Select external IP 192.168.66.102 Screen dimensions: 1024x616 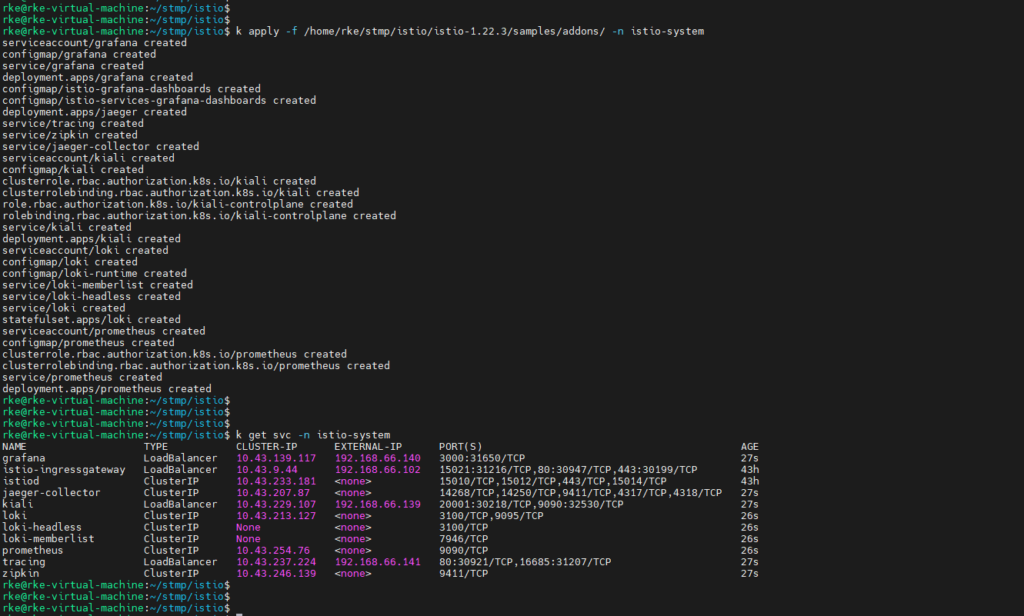click(x=377, y=470)
